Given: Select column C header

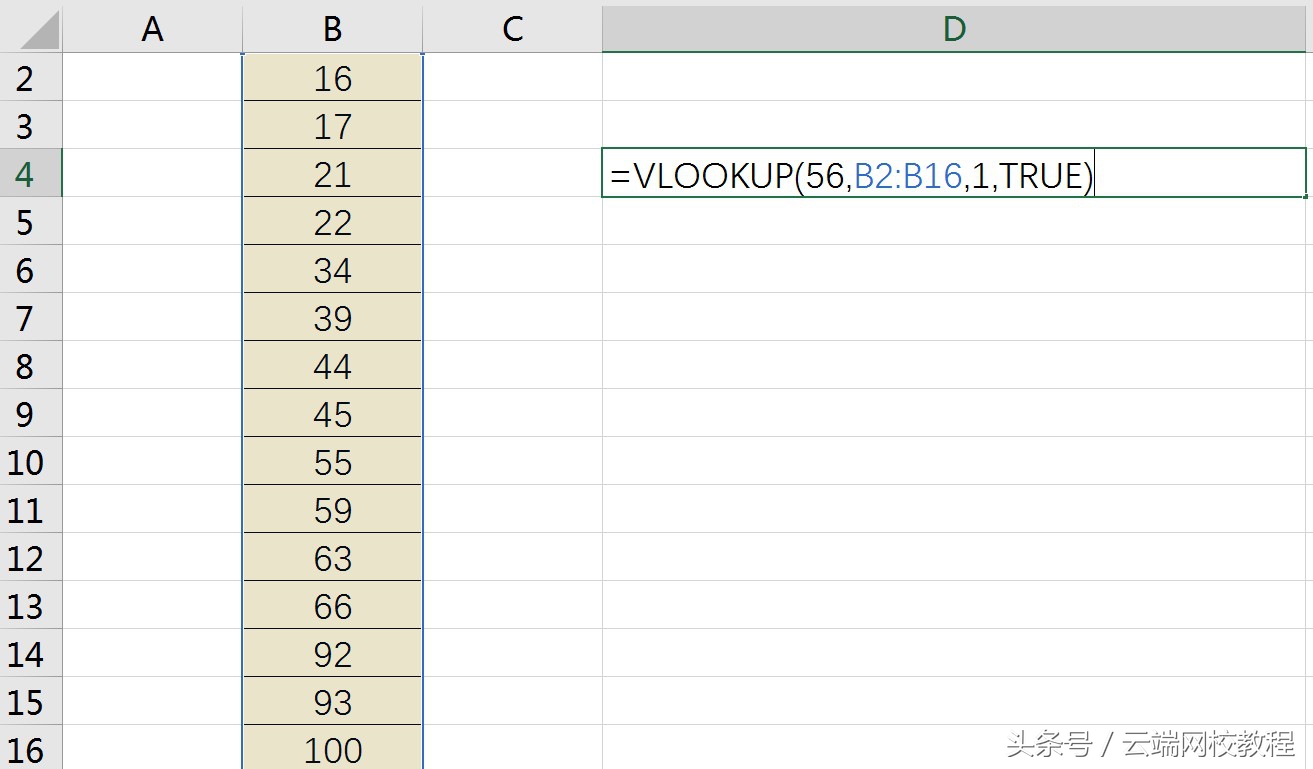Looking at the screenshot, I should click(512, 27).
